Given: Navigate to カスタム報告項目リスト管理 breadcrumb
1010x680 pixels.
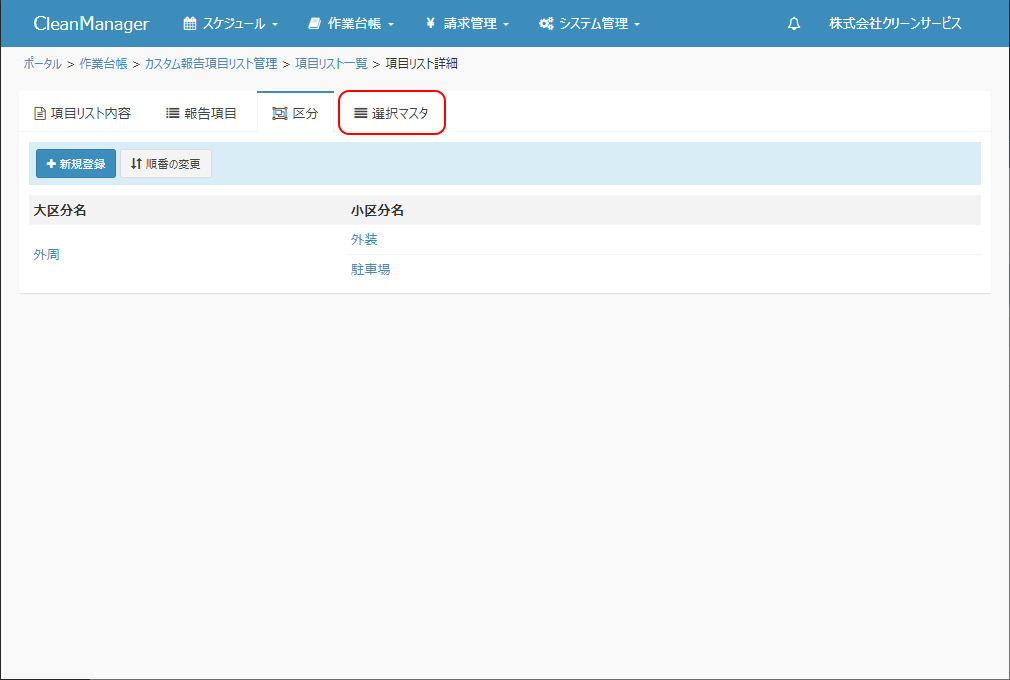Looking at the screenshot, I should [x=210, y=64].
